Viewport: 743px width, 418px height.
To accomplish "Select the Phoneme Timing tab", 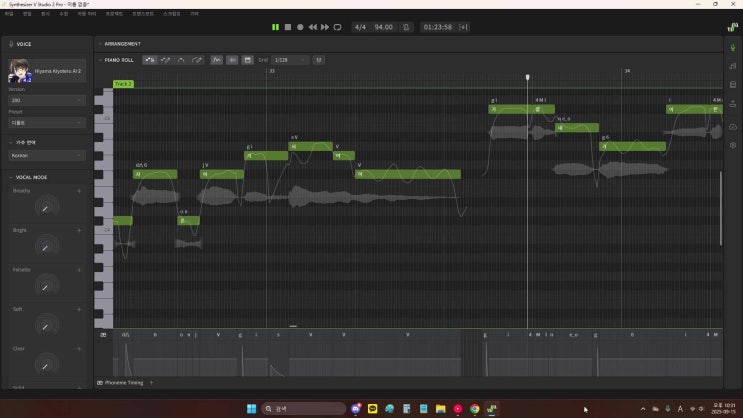I will (123, 383).
